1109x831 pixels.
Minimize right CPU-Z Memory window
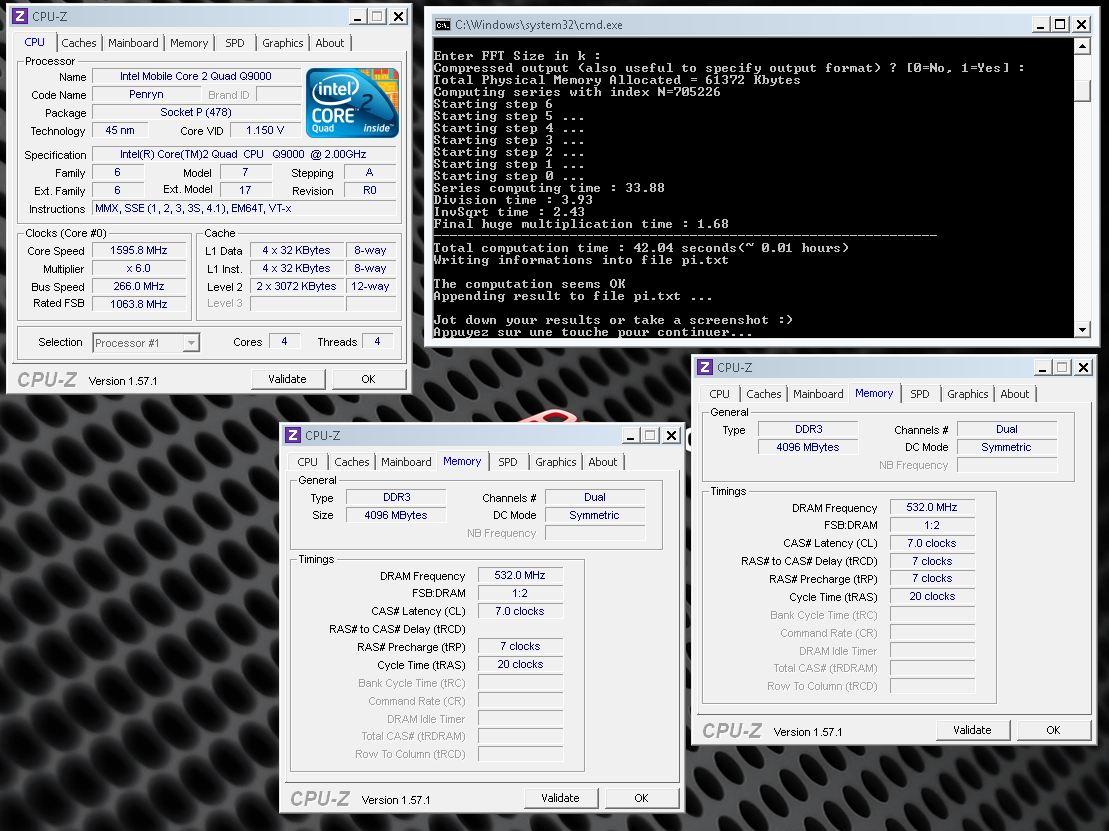click(1042, 368)
